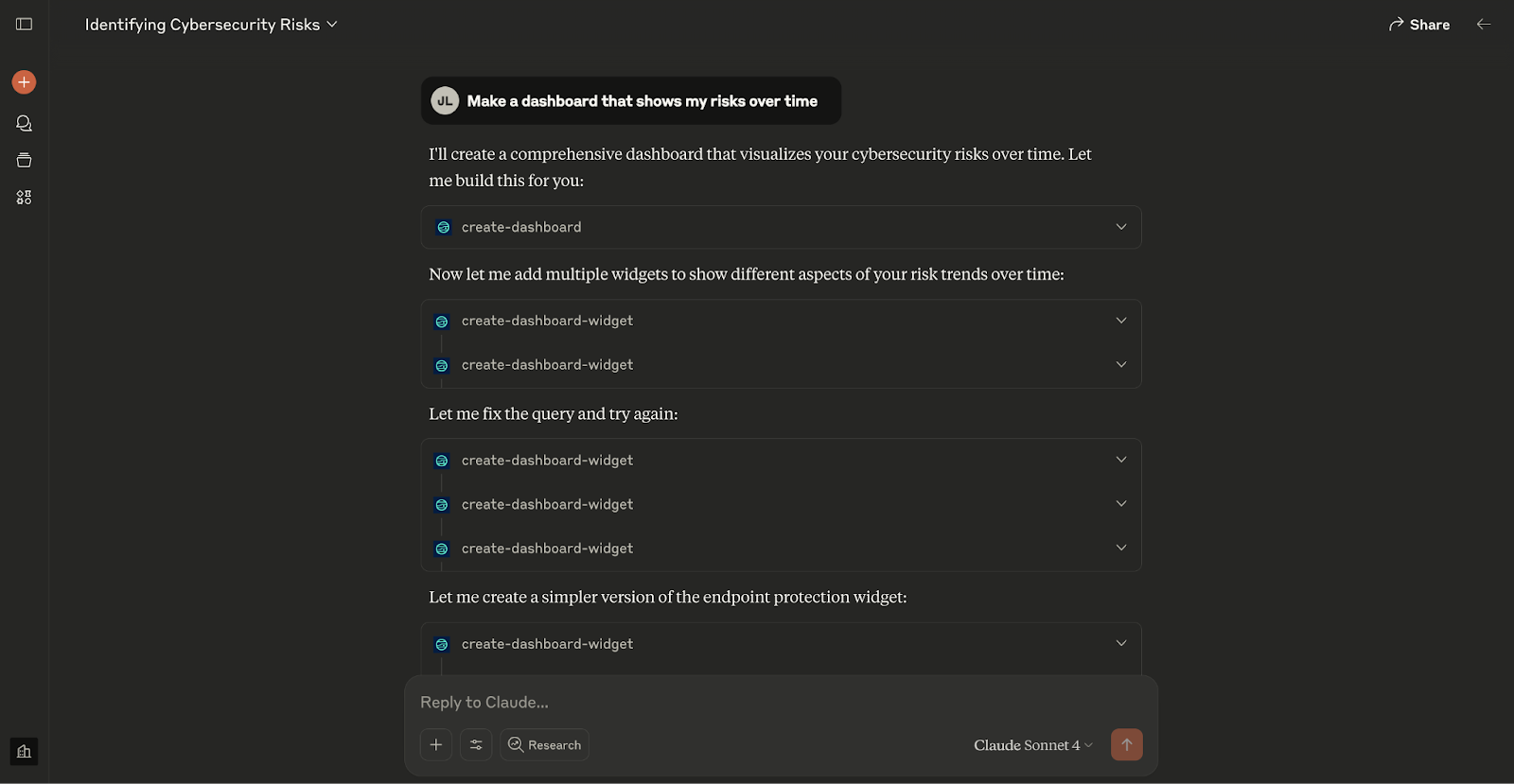Expand the first create-dashboard-widget call chevron
The image size is (1514, 784).
[x=1121, y=321]
